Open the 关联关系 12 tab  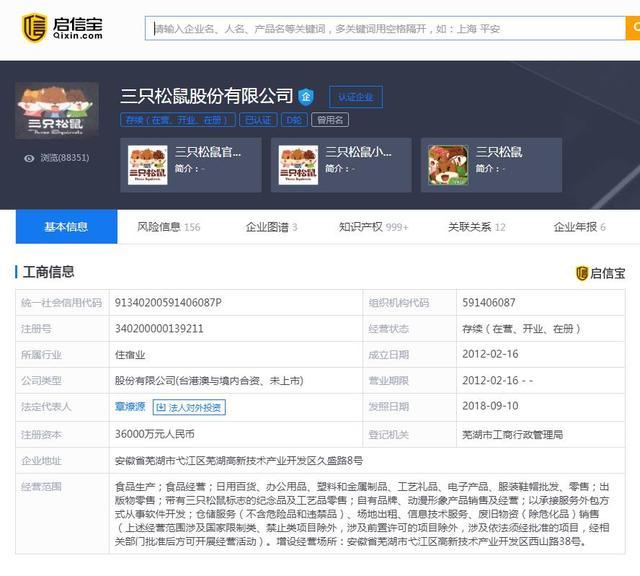(477, 227)
